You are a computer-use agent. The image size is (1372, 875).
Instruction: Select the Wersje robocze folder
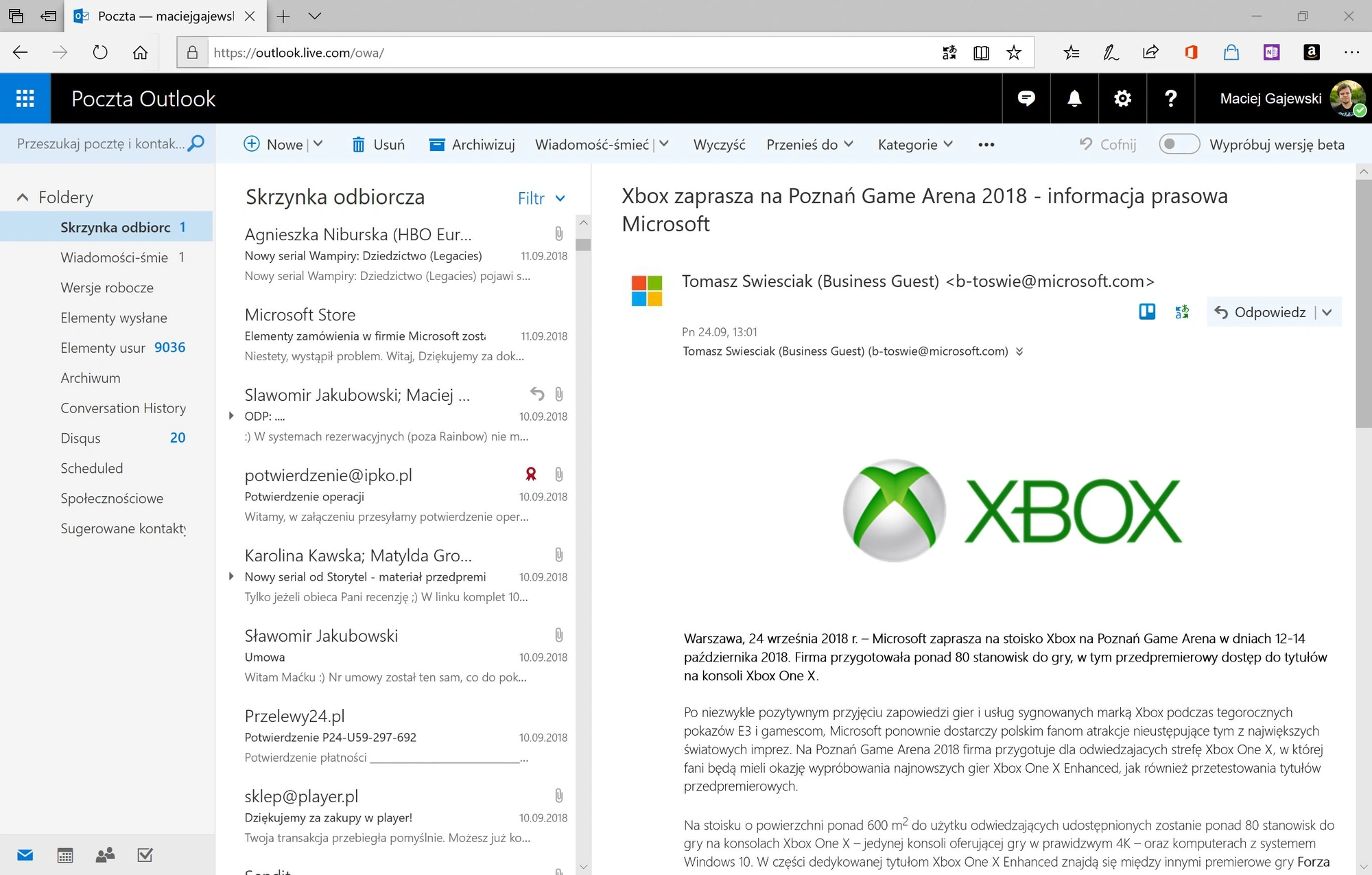click(106, 288)
